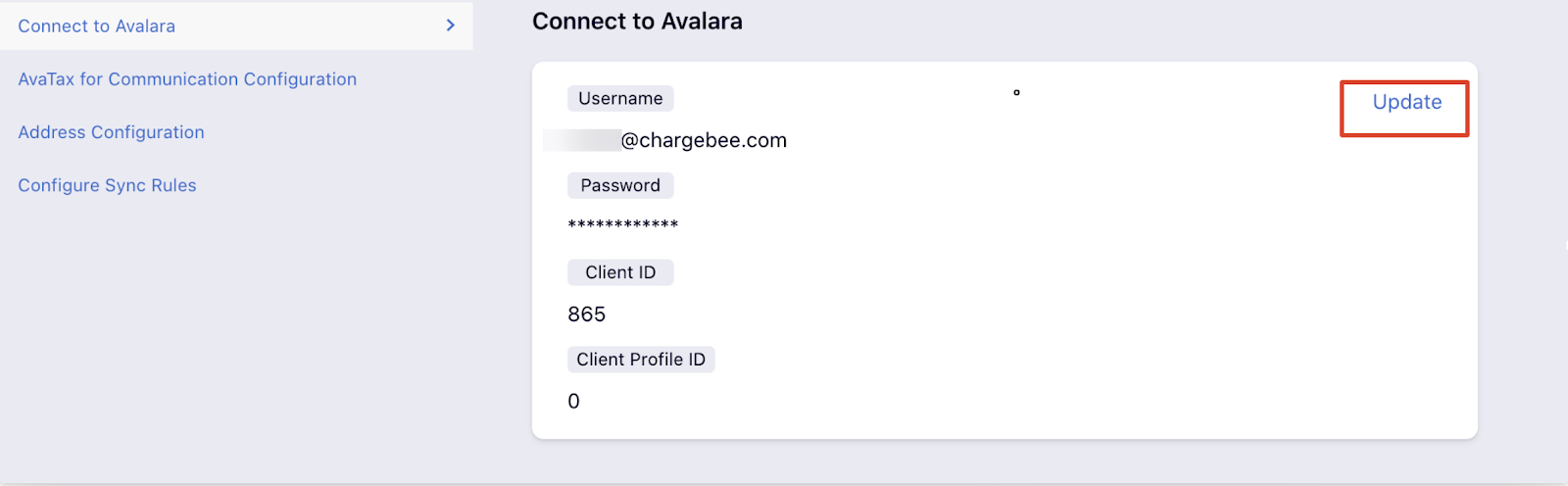Go to Address Configuration
Screen dimensions: 1568x486
[x=111, y=132]
